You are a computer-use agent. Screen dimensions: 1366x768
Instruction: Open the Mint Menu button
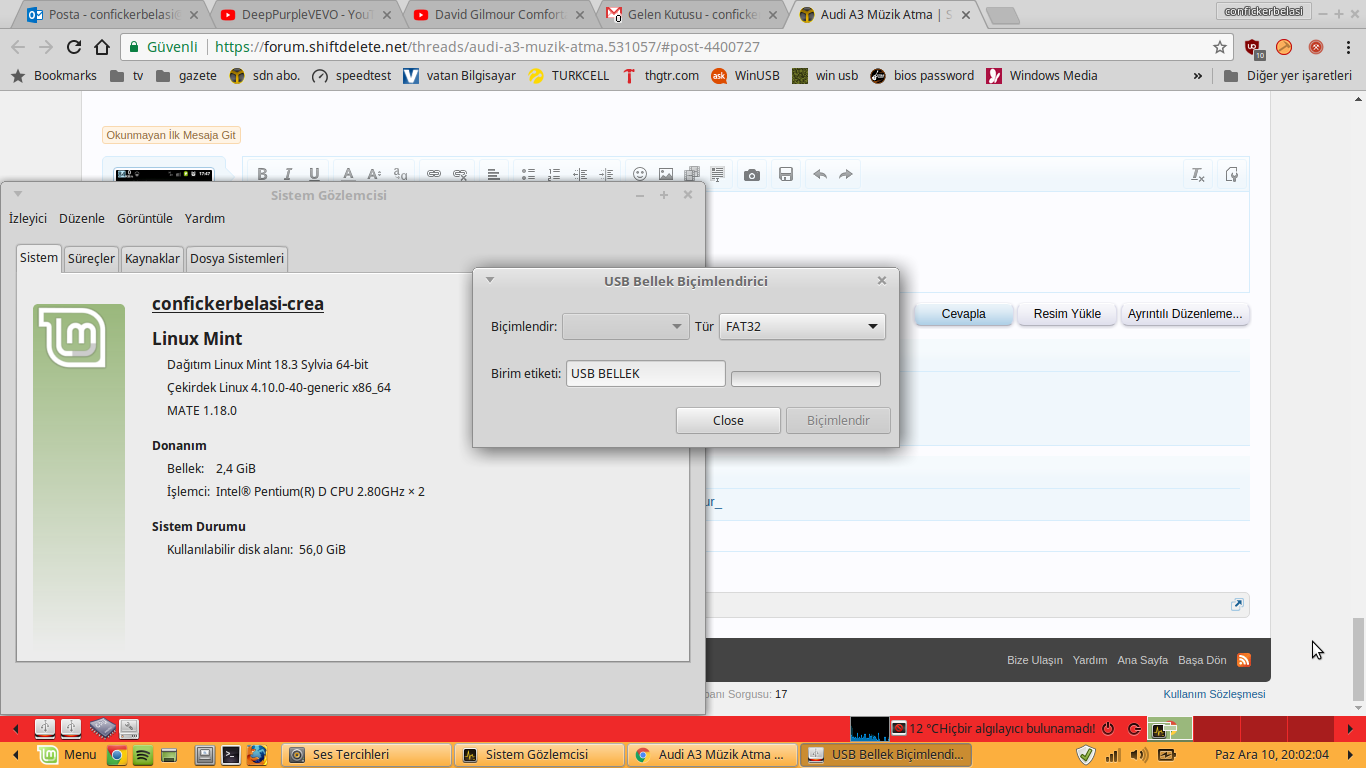[68, 755]
